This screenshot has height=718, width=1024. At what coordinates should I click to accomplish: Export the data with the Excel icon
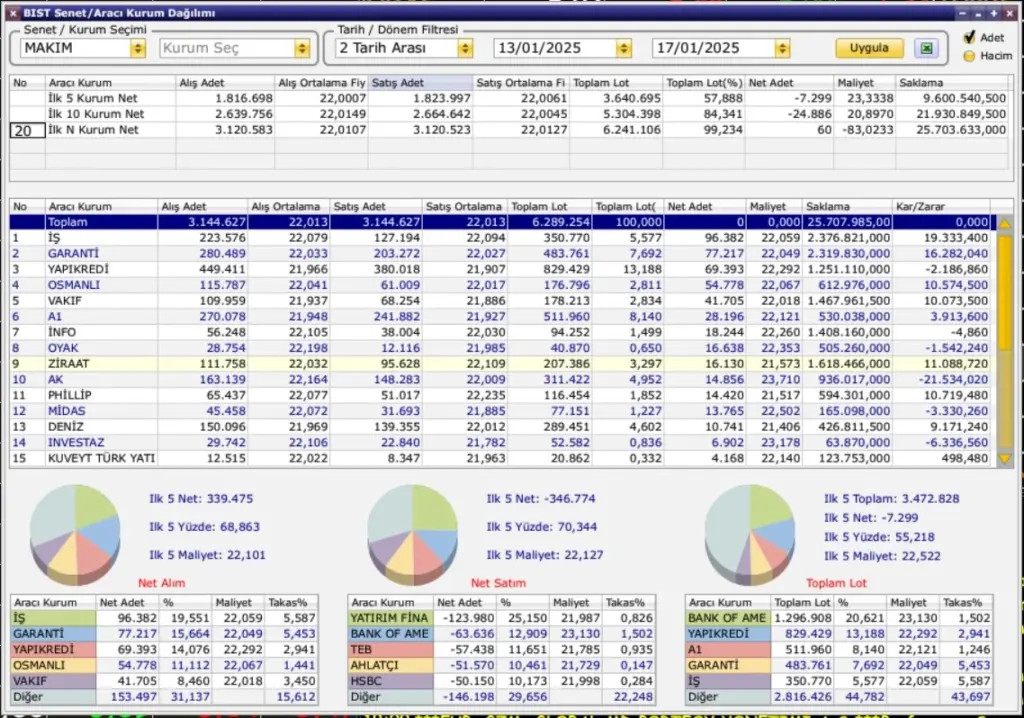(926, 48)
